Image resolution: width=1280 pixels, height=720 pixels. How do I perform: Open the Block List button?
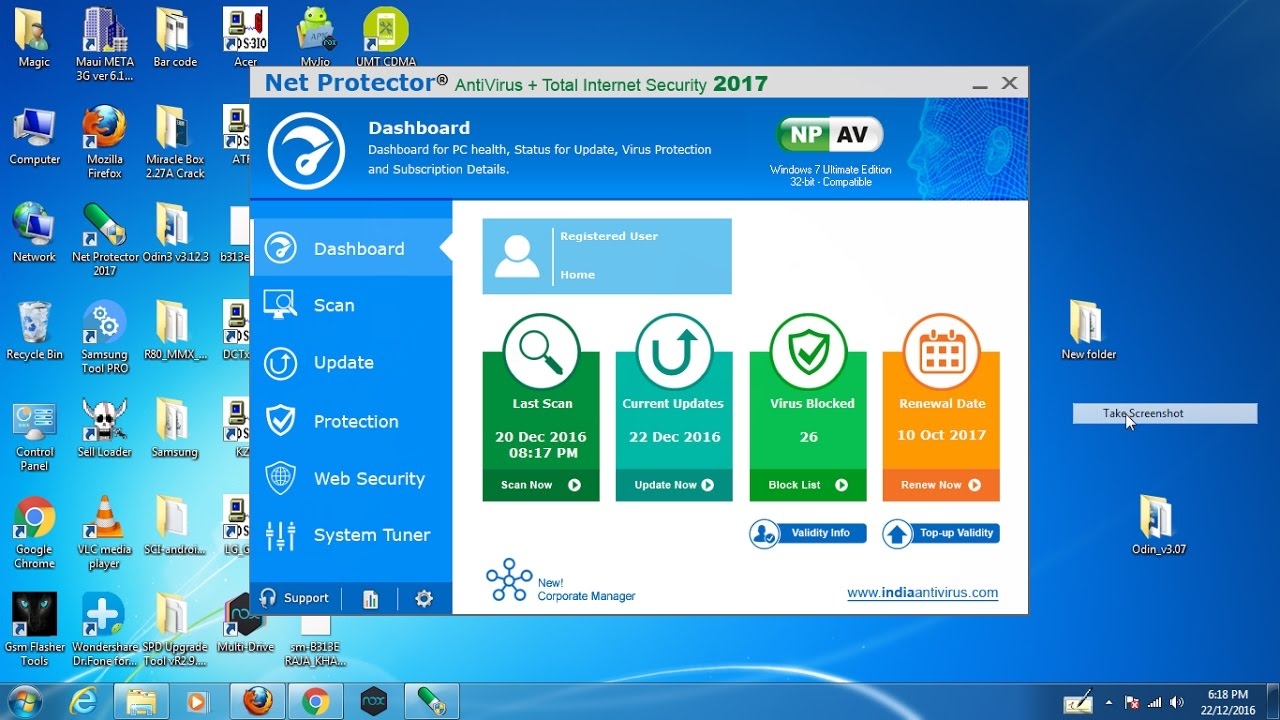(x=808, y=485)
